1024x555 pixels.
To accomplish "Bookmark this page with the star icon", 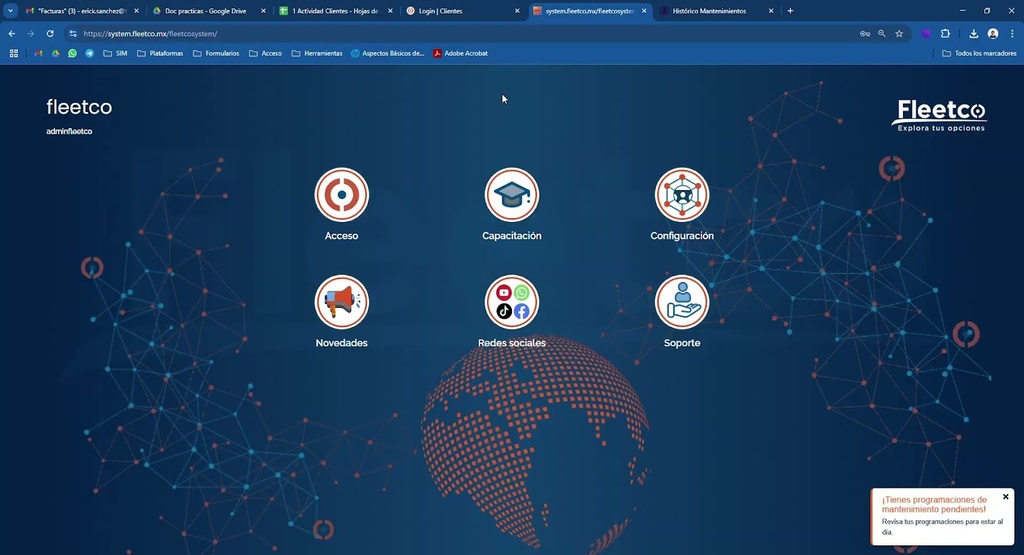I will (x=899, y=33).
